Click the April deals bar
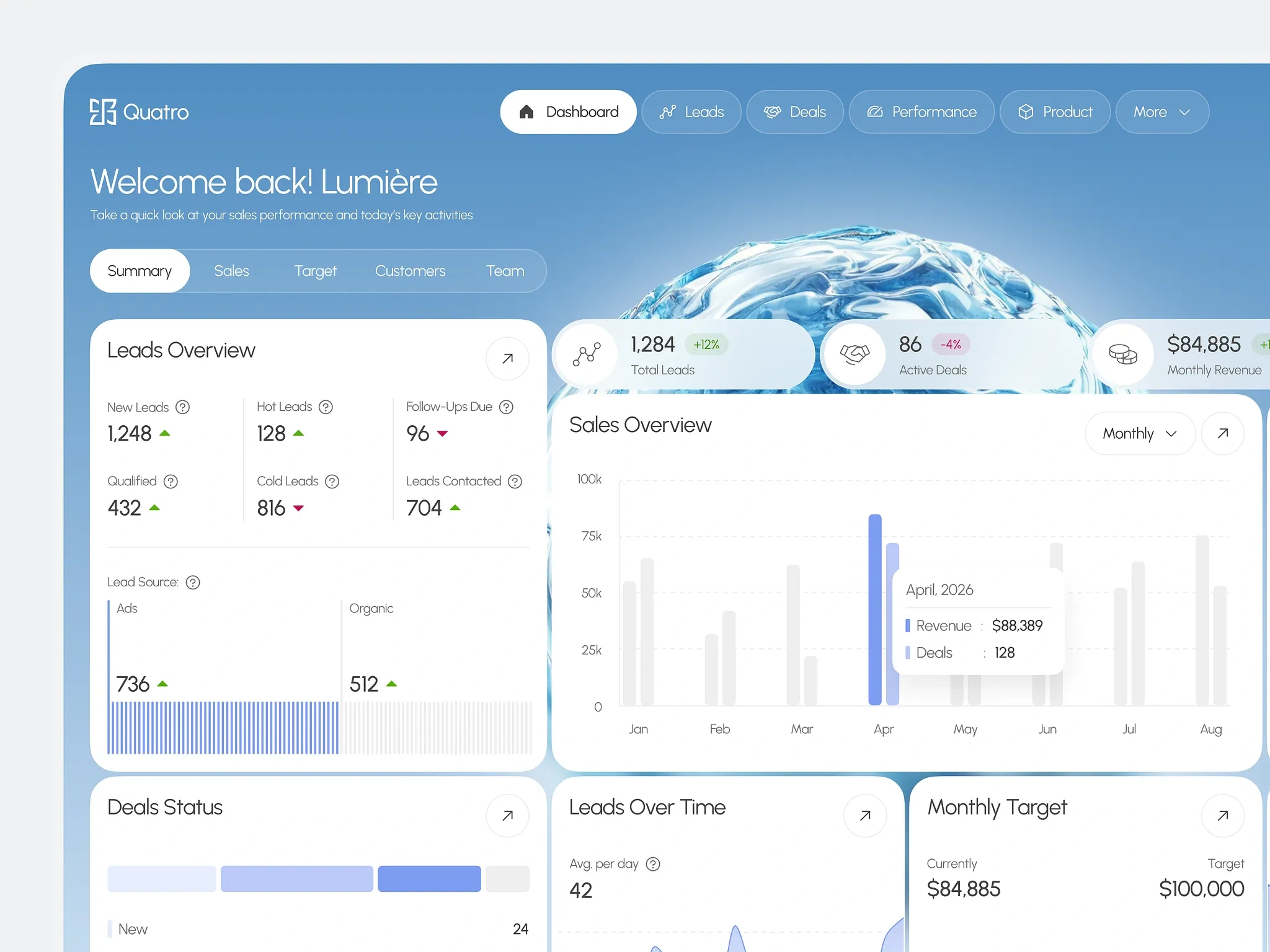The height and width of the screenshot is (952, 1270). click(892, 624)
